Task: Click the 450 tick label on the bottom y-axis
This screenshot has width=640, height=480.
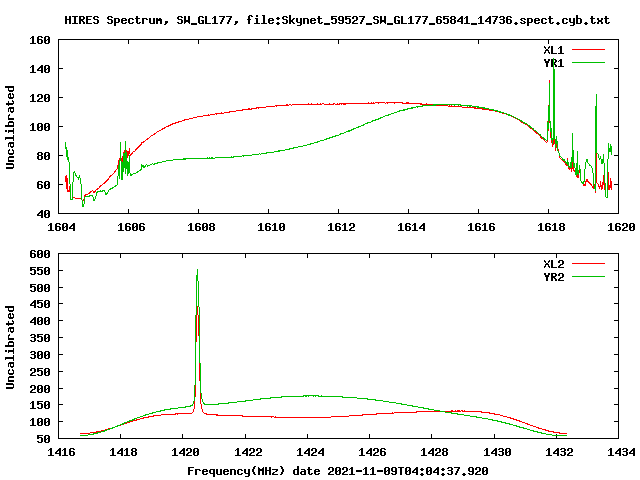Action: pos(40,304)
